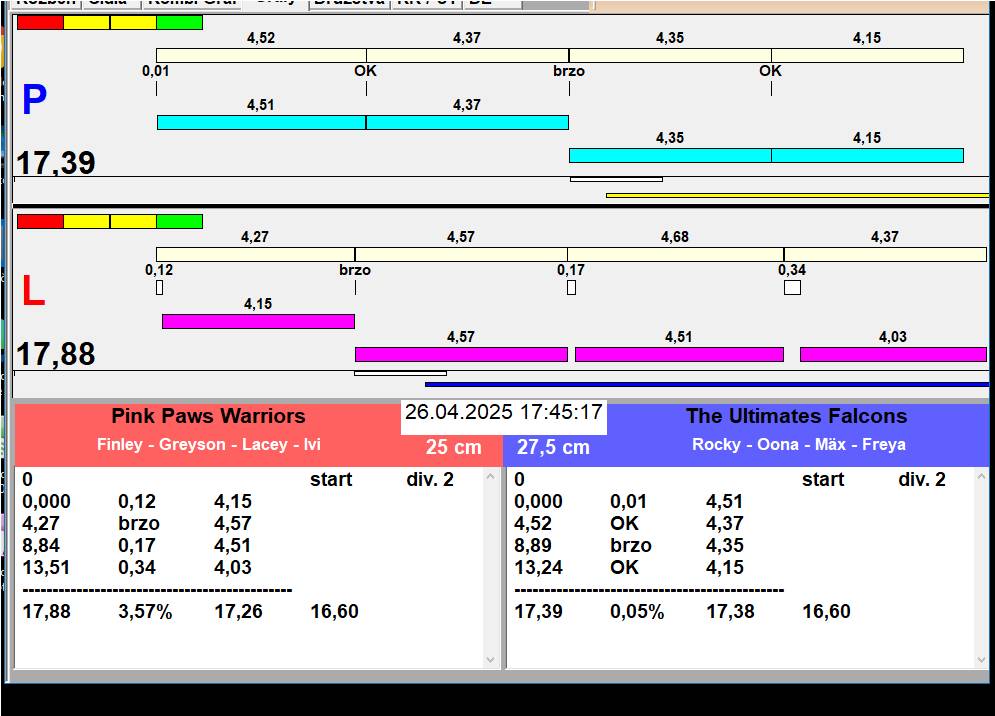This screenshot has height=716, width=995.
Task: Click the 27,5 cm jump height
Action: pyautogui.click(x=553, y=447)
